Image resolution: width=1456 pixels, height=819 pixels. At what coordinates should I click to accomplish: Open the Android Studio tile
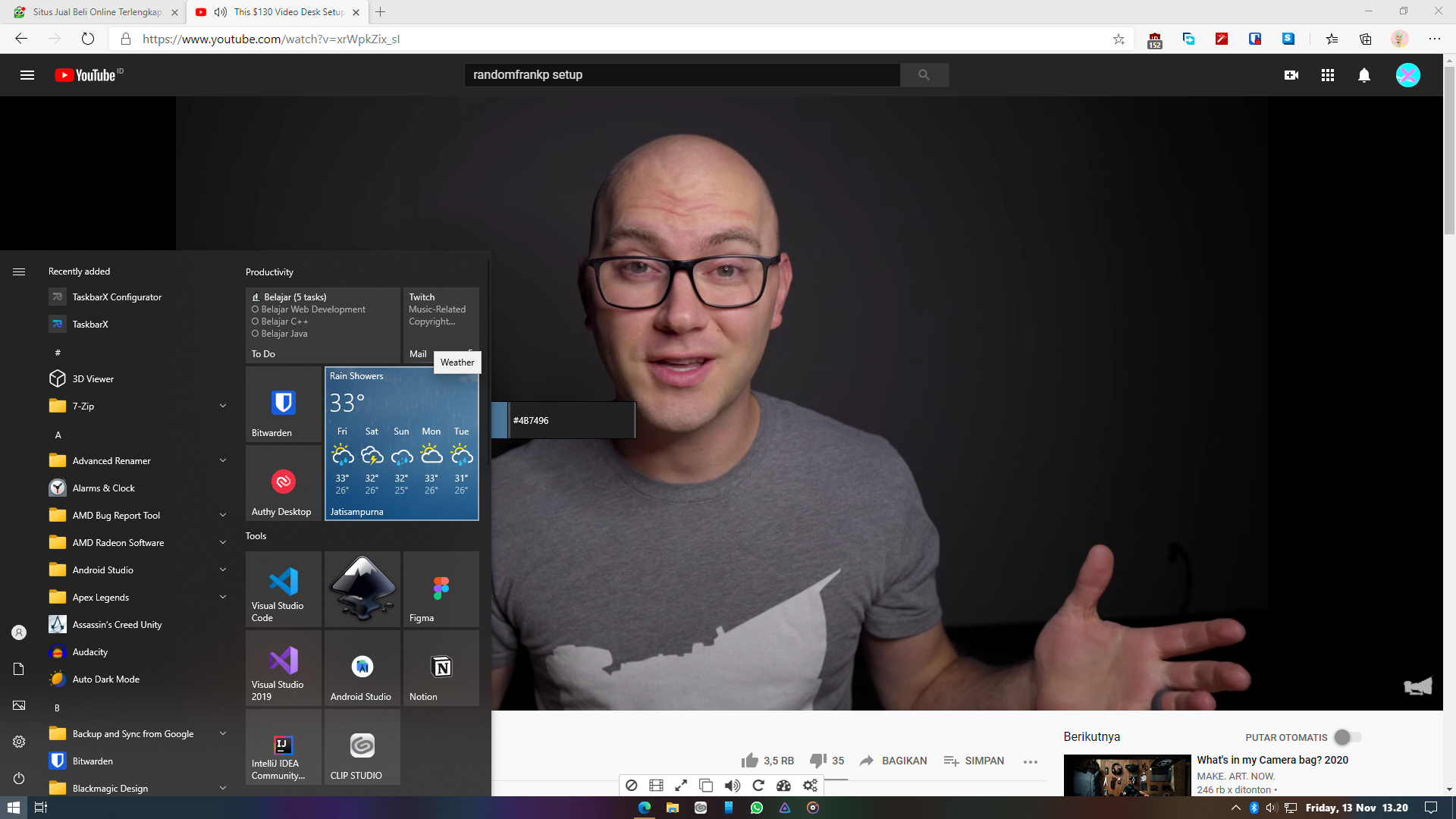tap(362, 668)
